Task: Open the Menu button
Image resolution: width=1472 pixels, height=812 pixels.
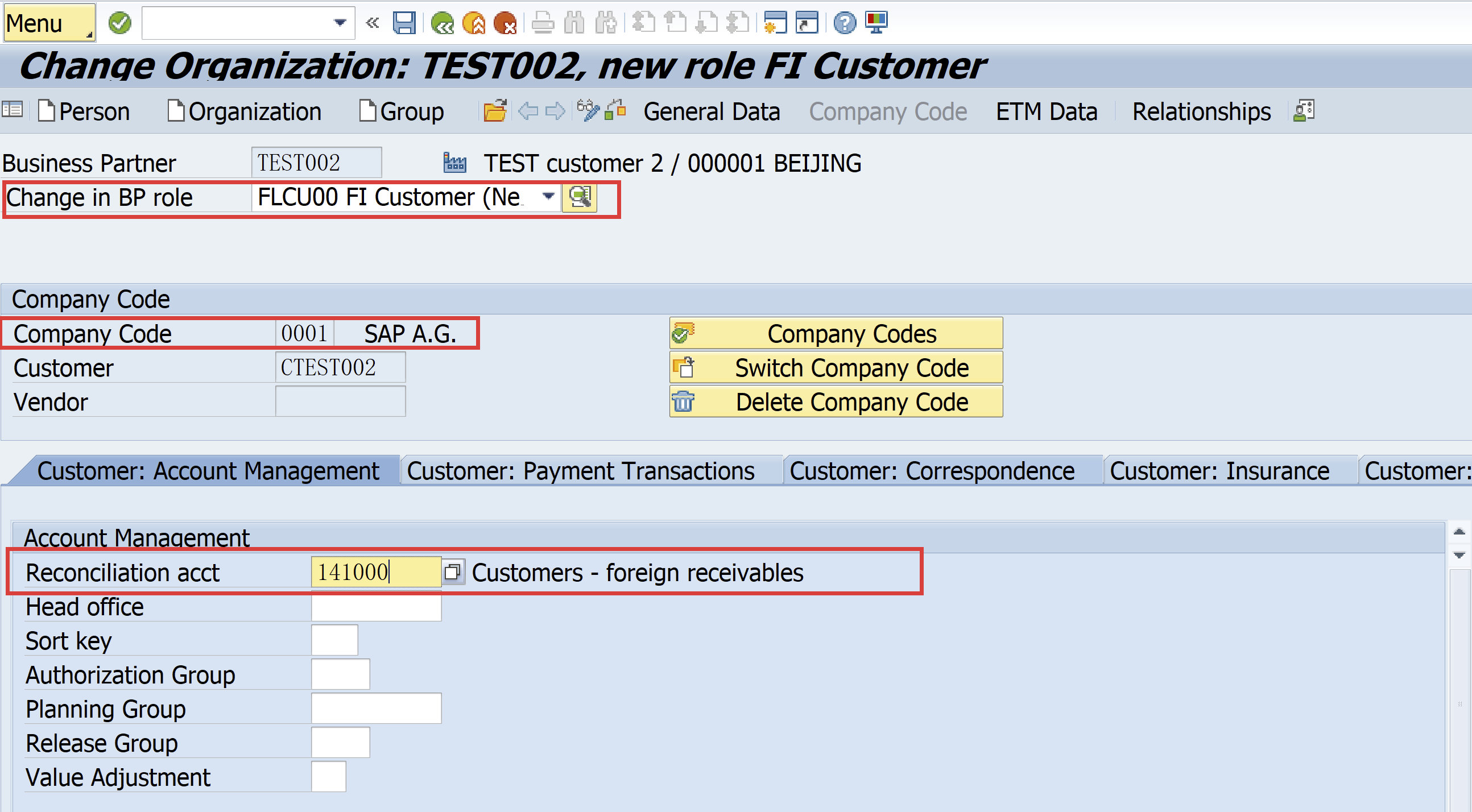Action: click(x=49, y=23)
